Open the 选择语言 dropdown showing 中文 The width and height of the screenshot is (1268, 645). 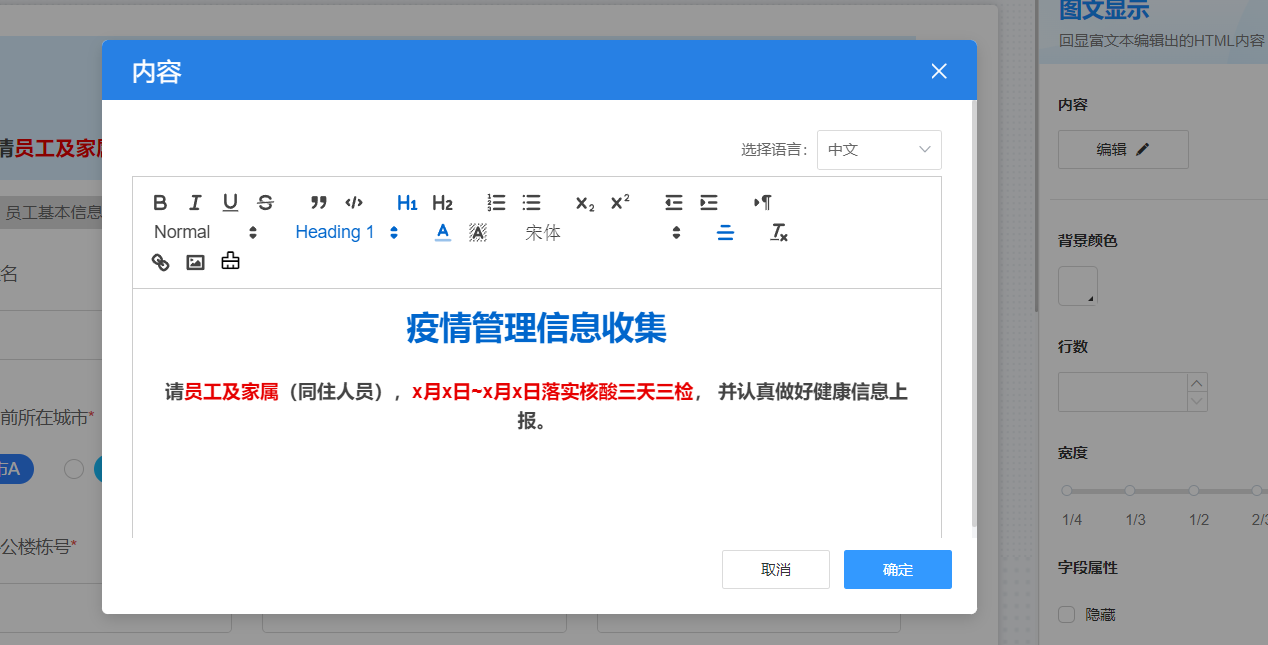(879, 149)
